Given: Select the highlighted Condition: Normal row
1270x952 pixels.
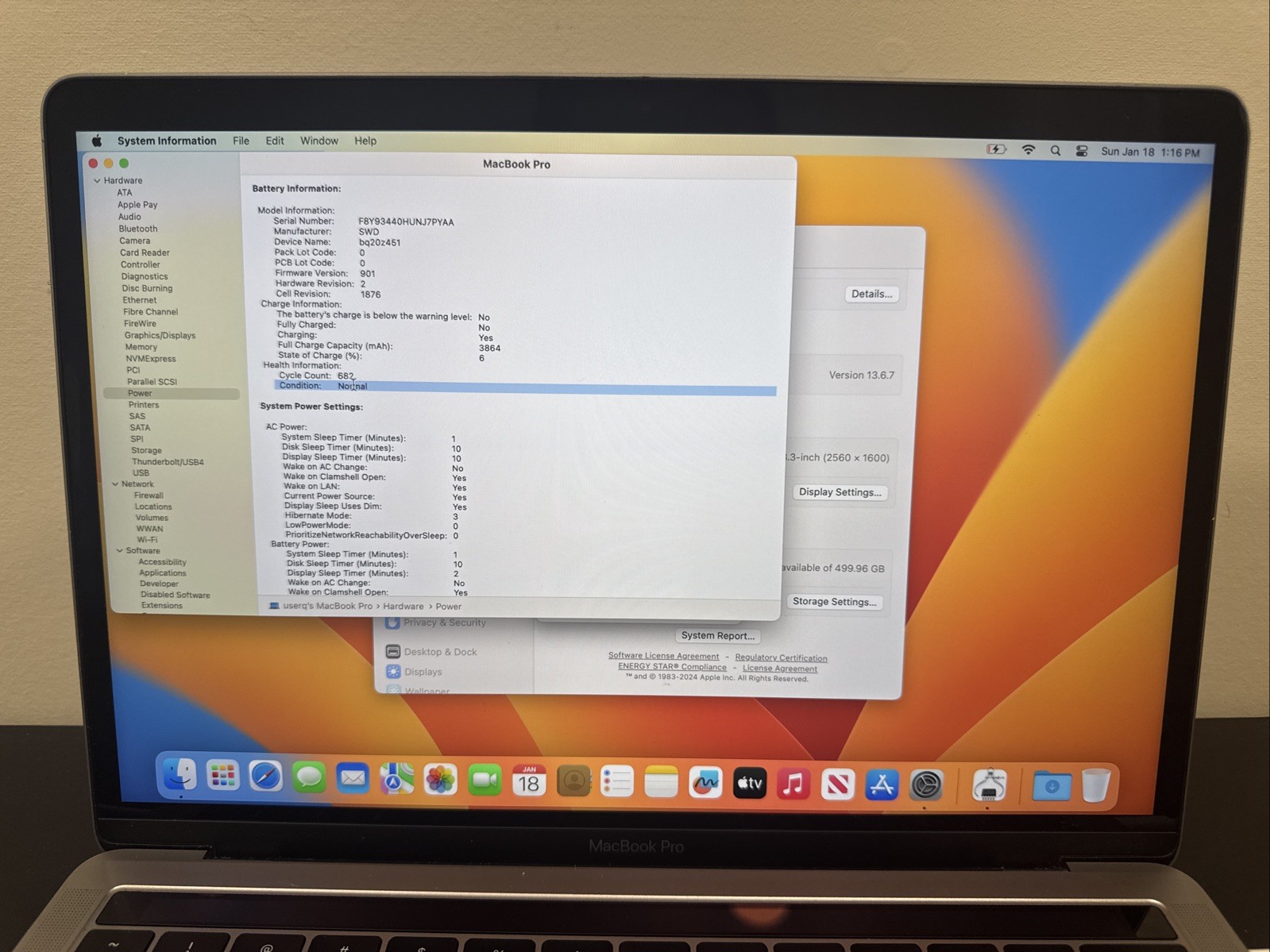Looking at the screenshot, I should point(525,387).
